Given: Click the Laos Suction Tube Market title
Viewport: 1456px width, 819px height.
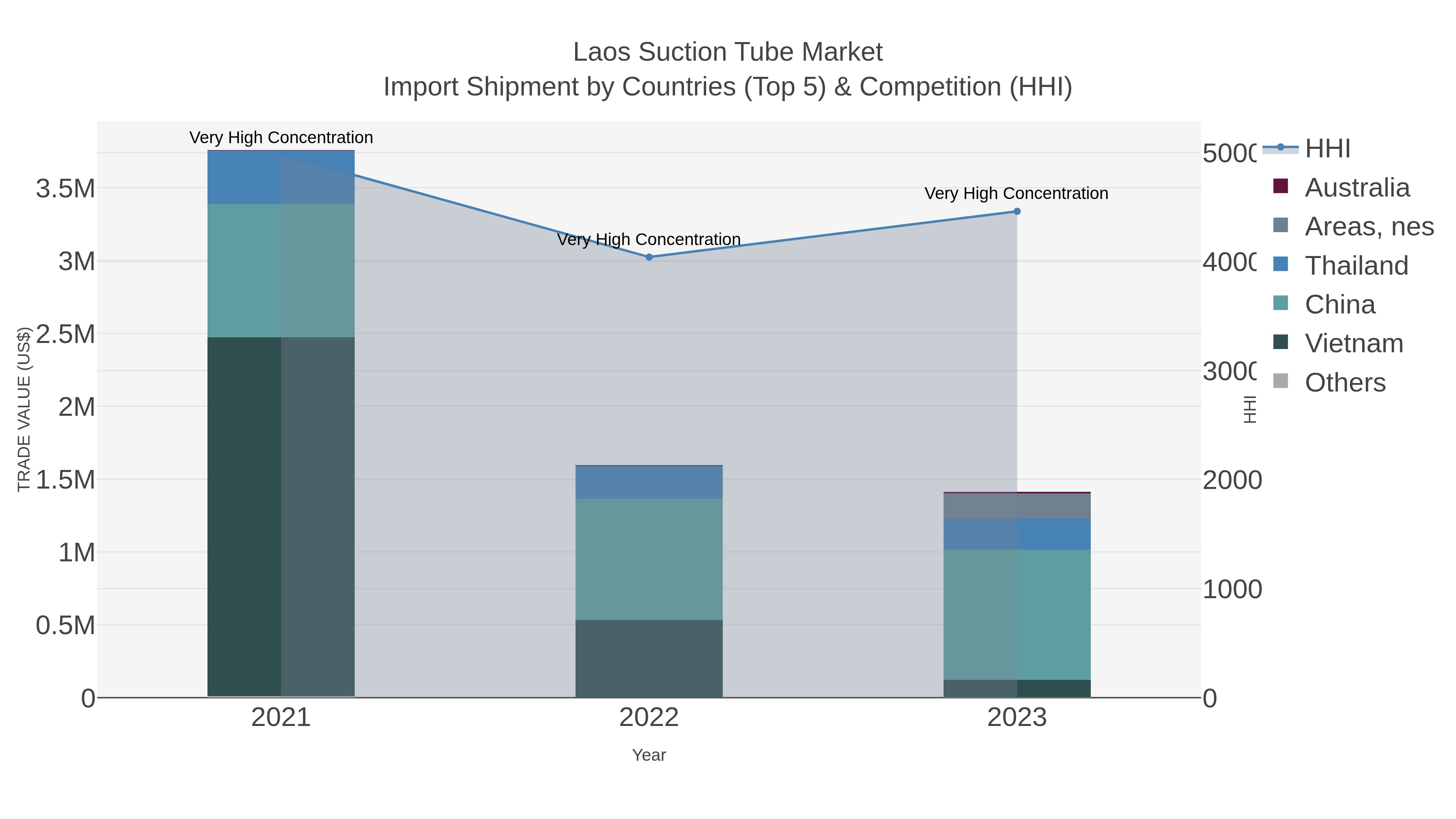Looking at the screenshot, I should pos(728,52).
